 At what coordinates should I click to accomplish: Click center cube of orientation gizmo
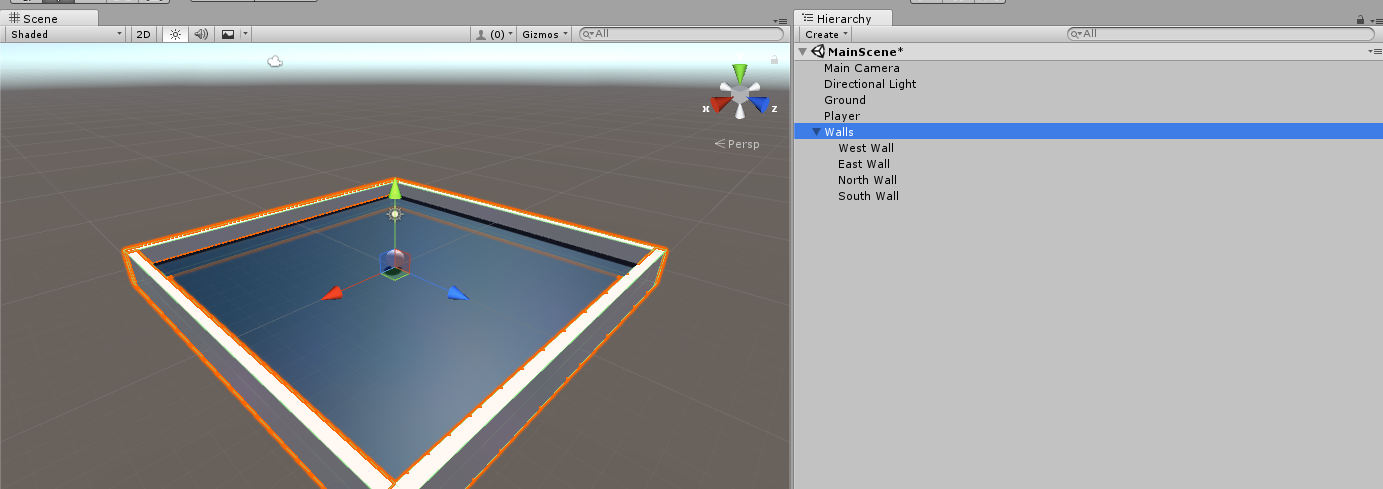click(739, 95)
